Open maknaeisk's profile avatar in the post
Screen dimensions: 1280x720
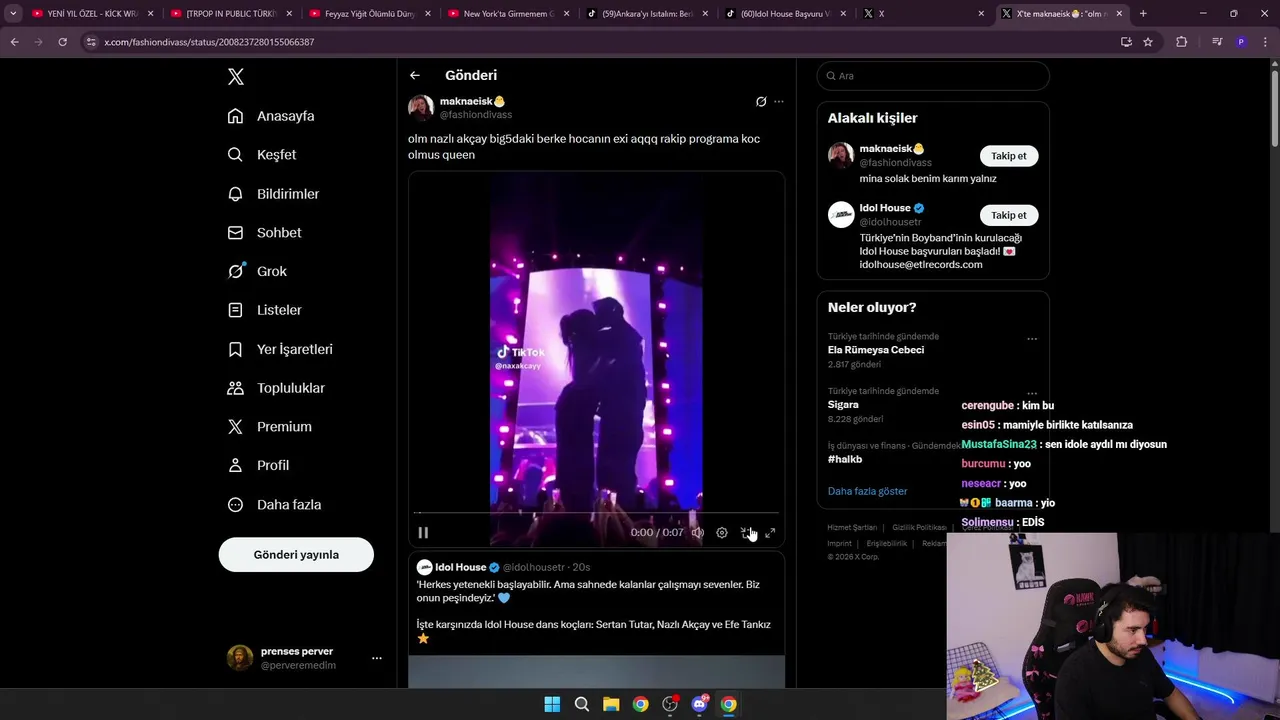coord(421,108)
